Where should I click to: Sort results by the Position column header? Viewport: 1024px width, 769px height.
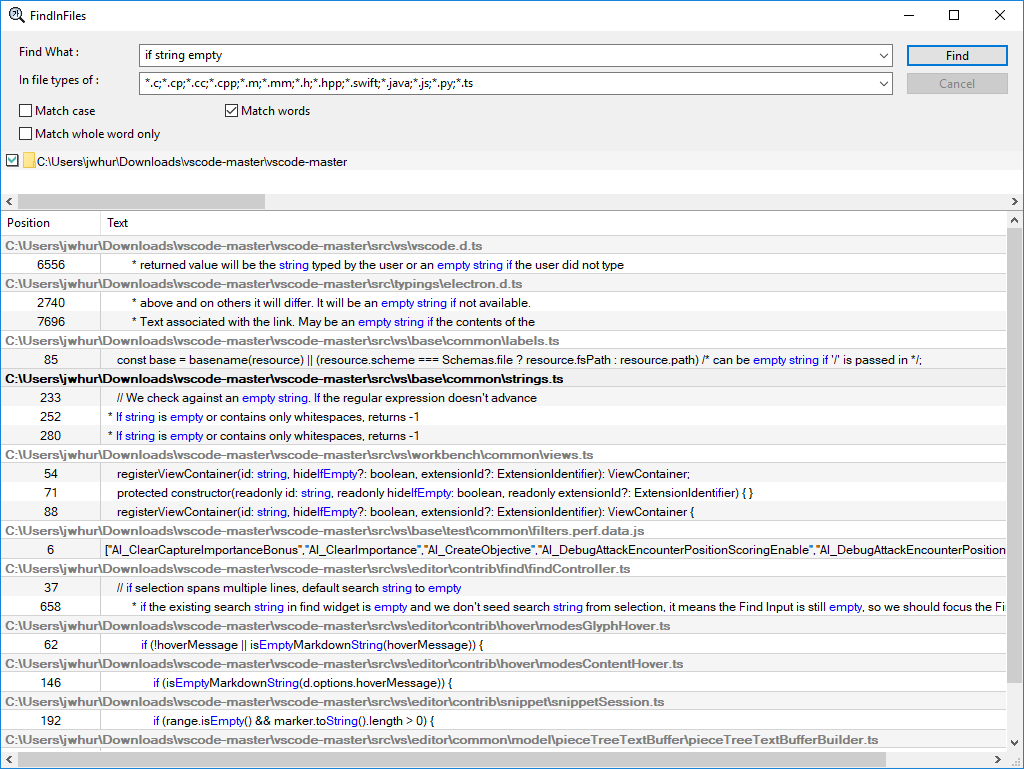(51, 223)
